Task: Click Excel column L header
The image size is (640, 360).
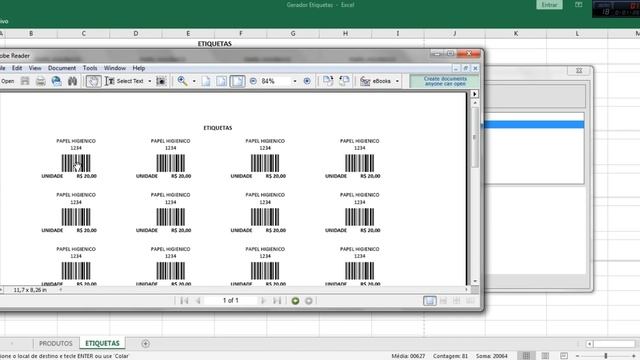Action: click(577, 33)
